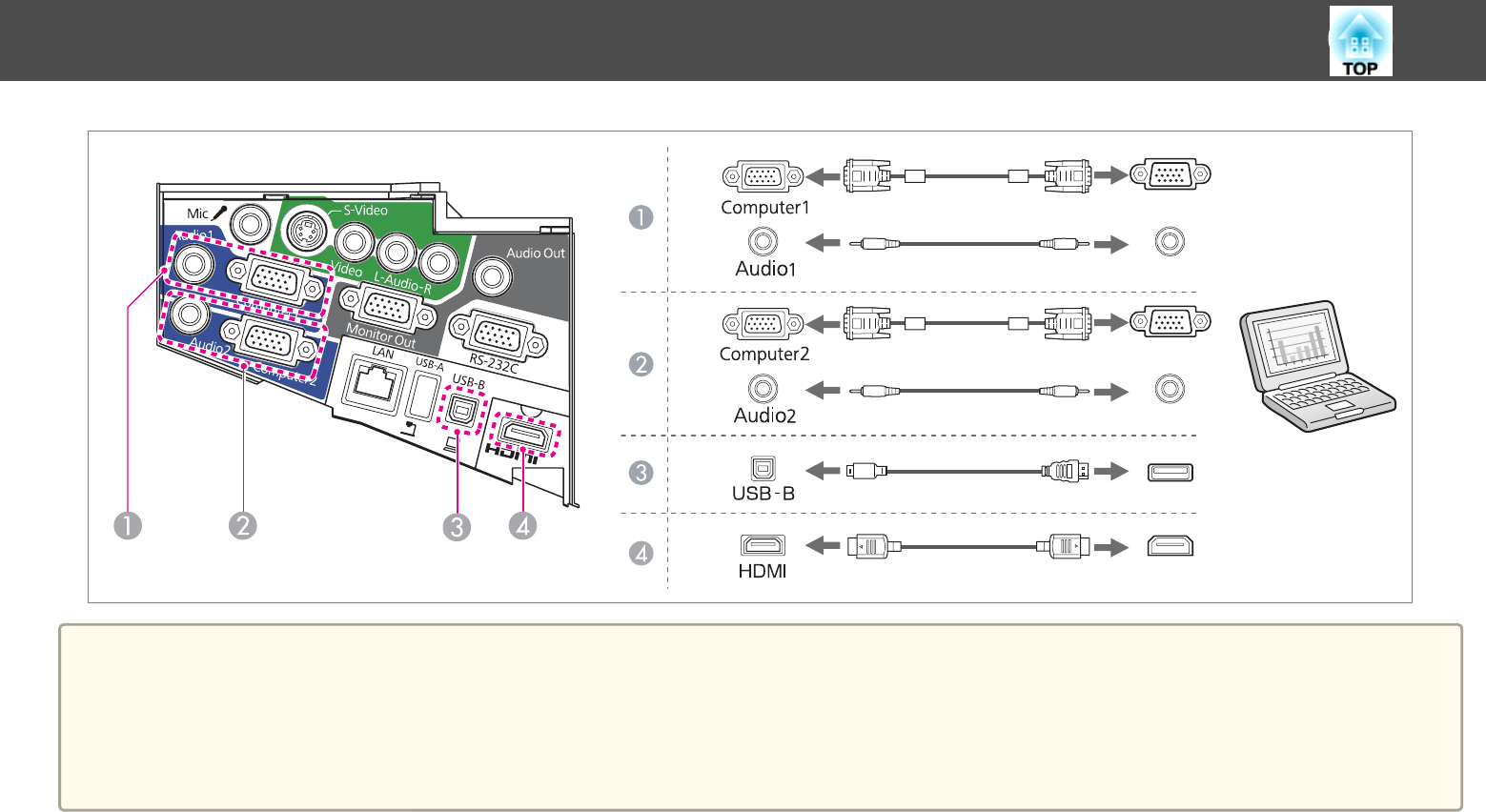Click the Mic jack on the projector panel
Image resolution: width=1486 pixels, height=812 pixels.
pyautogui.click(x=251, y=225)
